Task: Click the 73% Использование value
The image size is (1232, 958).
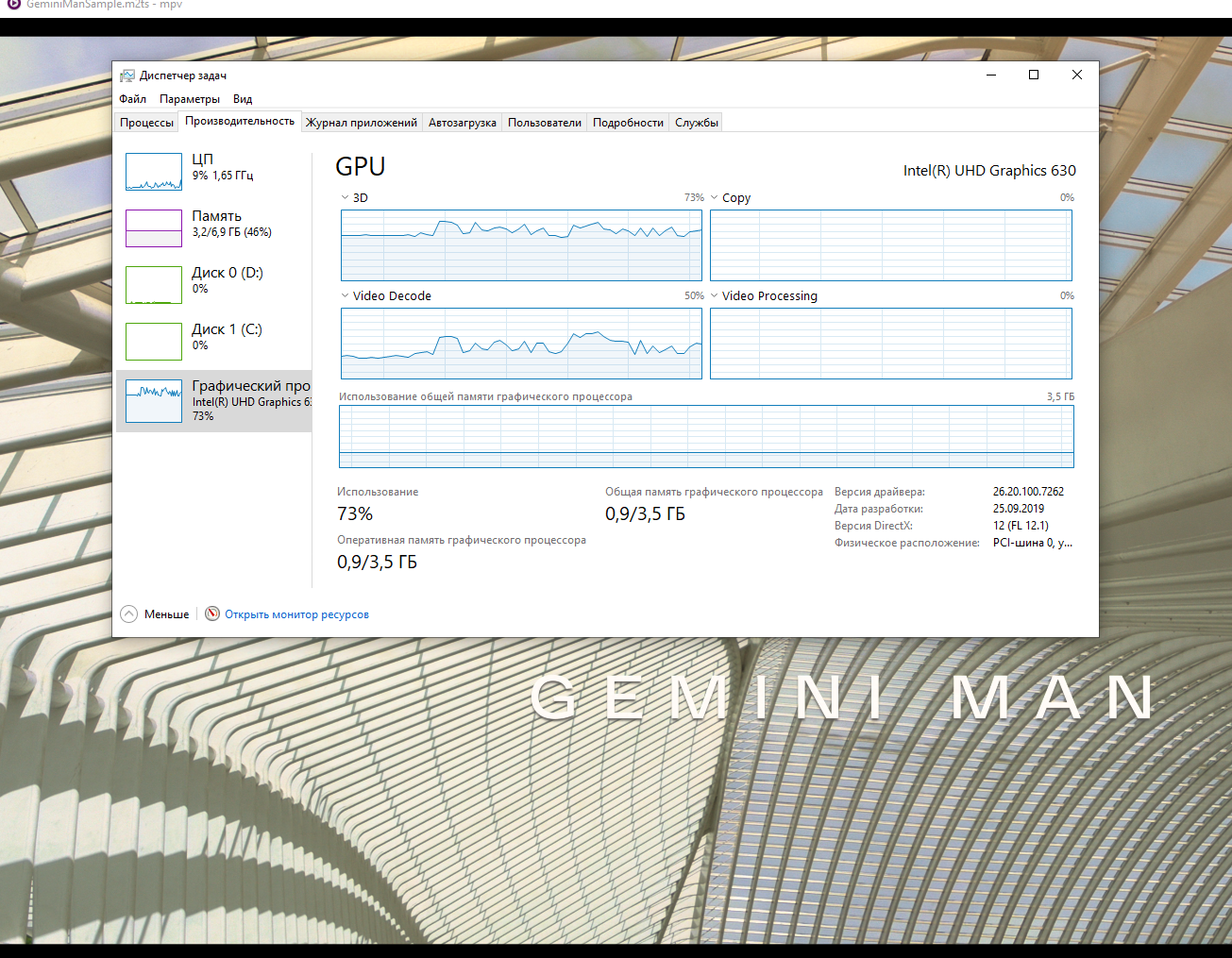Action: click(355, 514)
